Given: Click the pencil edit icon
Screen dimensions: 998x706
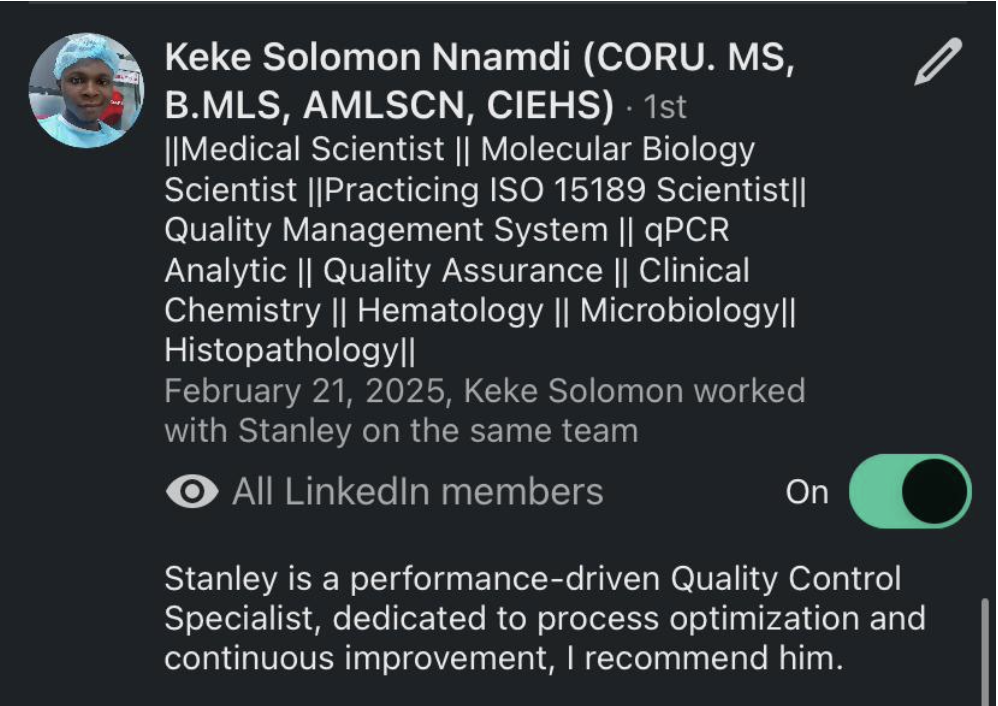Looking at the screenshot, I should (938, 61).
